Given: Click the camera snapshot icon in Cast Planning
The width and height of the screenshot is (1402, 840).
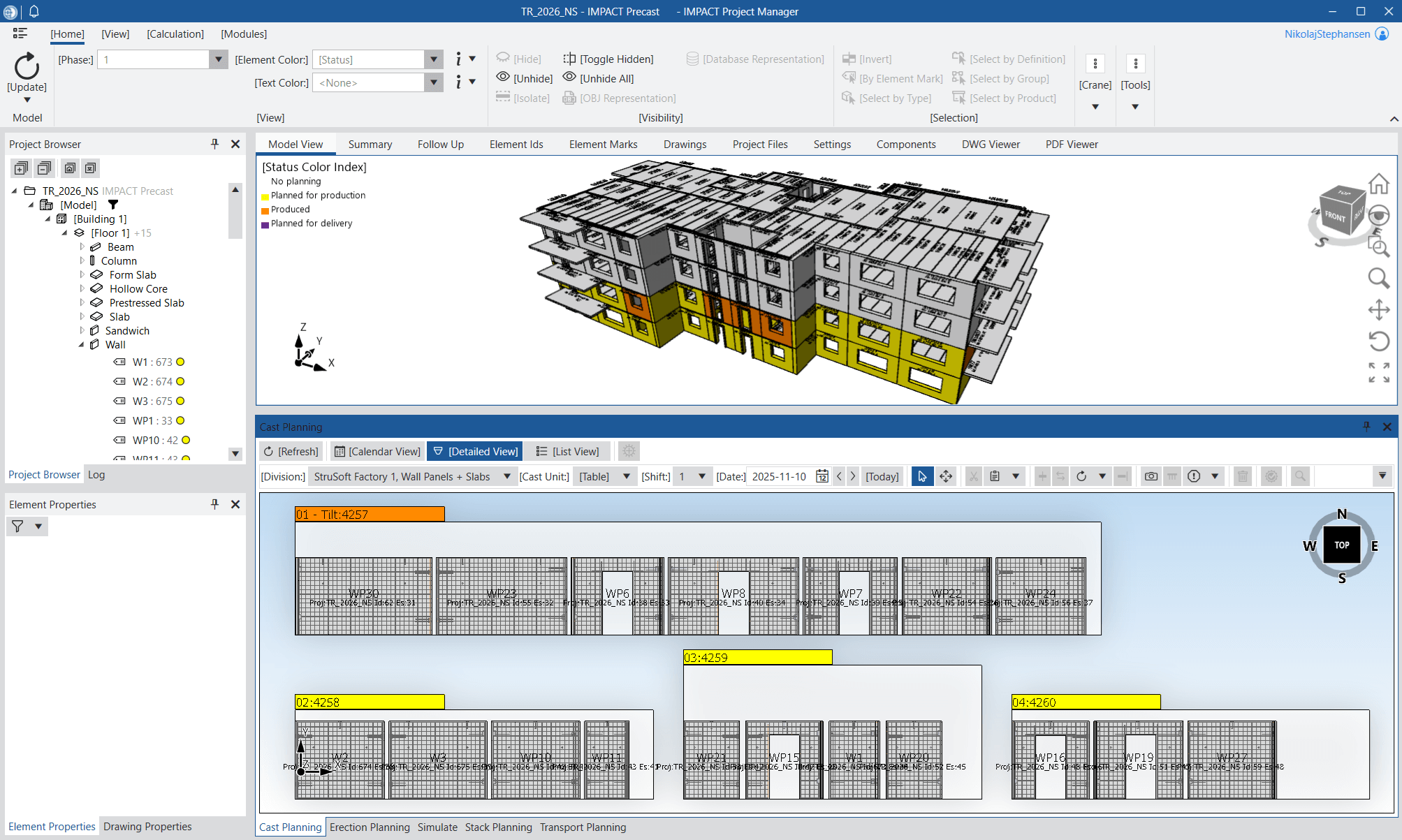Looking at the screenshot, I should pos(1151,476).
